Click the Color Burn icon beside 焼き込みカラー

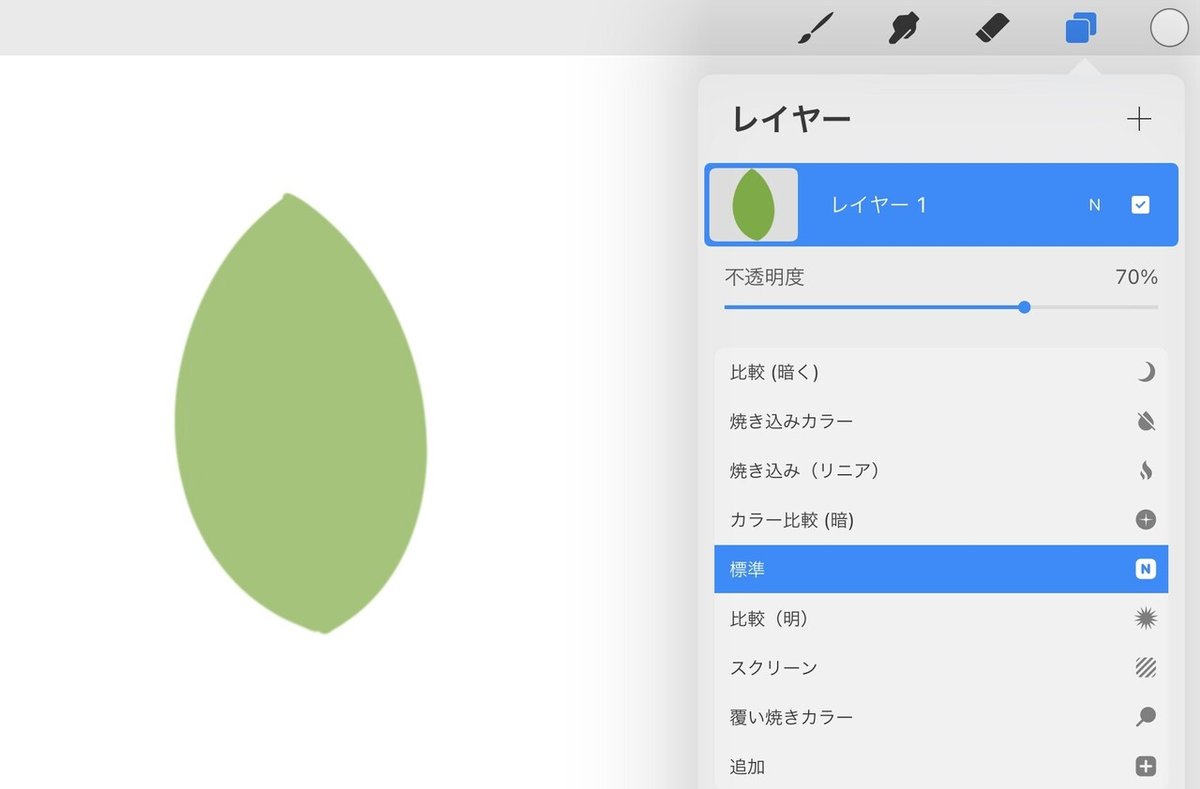tap(1146, 420)
